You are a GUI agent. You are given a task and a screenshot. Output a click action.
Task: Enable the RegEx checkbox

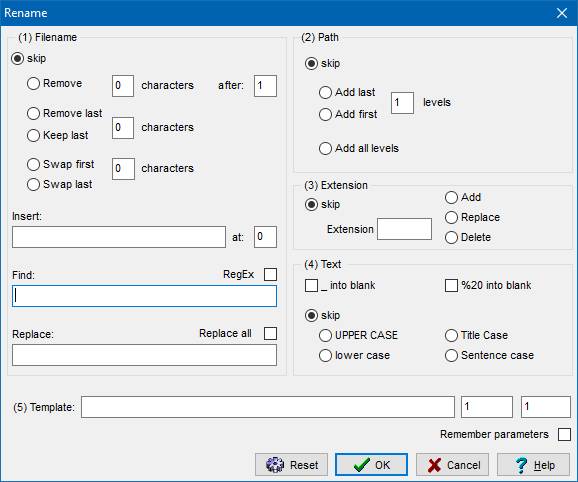tap(270, 274)
